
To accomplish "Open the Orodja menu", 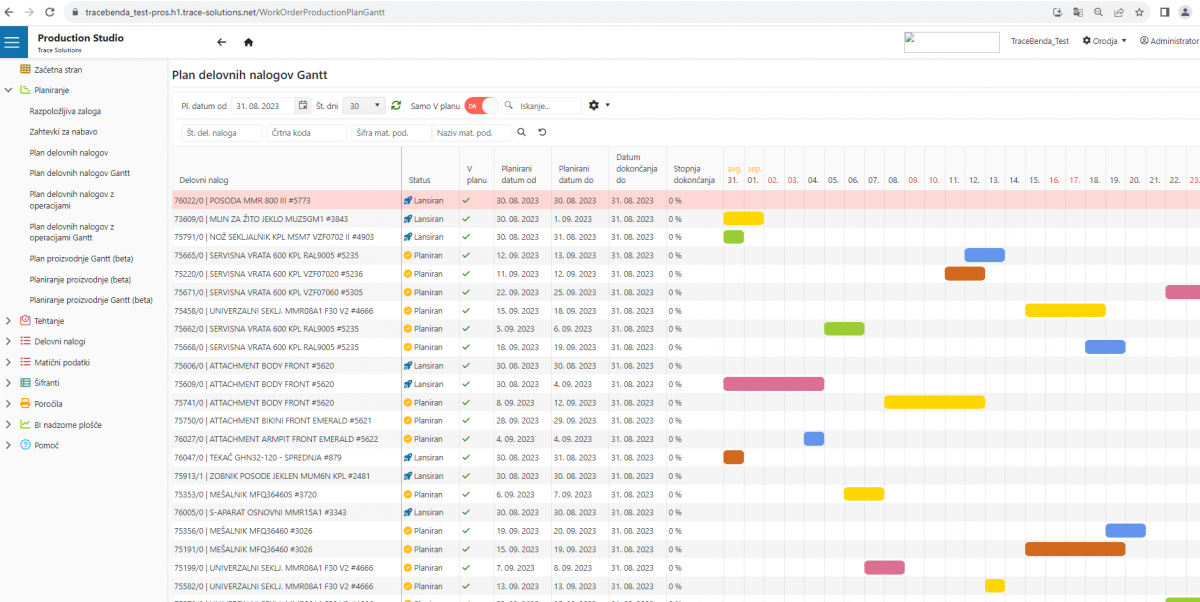I will coord(1104,41).
